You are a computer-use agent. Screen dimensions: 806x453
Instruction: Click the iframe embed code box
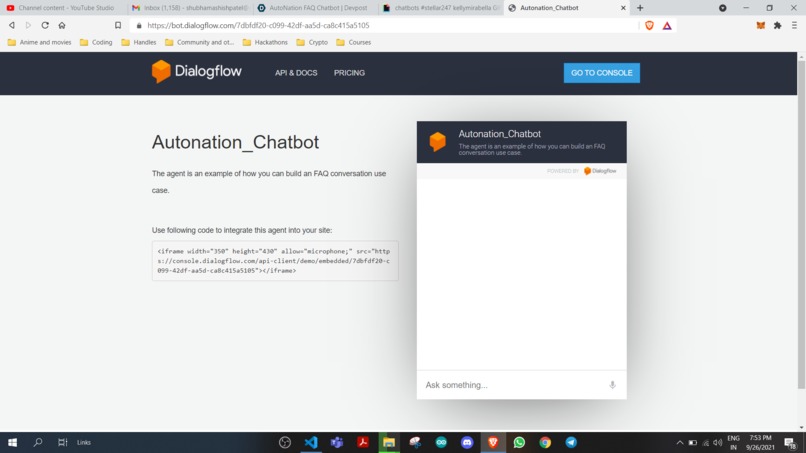point(275,261)
